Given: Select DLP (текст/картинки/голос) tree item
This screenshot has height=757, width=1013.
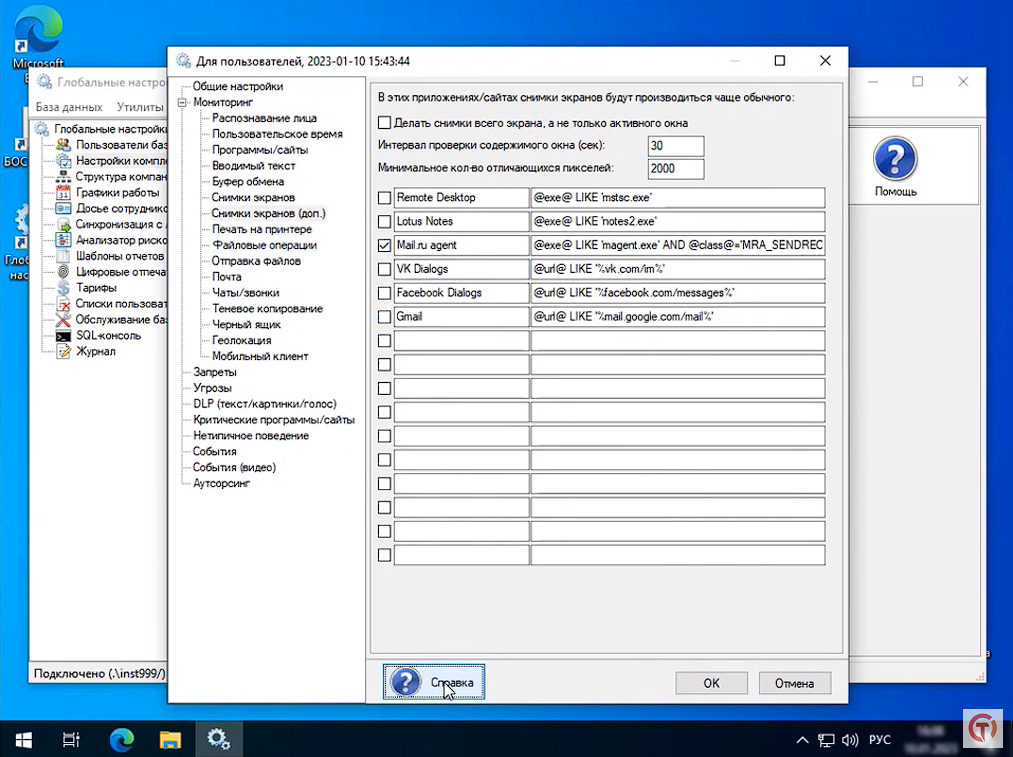Looking at the screenshot, I should (264, 404).
